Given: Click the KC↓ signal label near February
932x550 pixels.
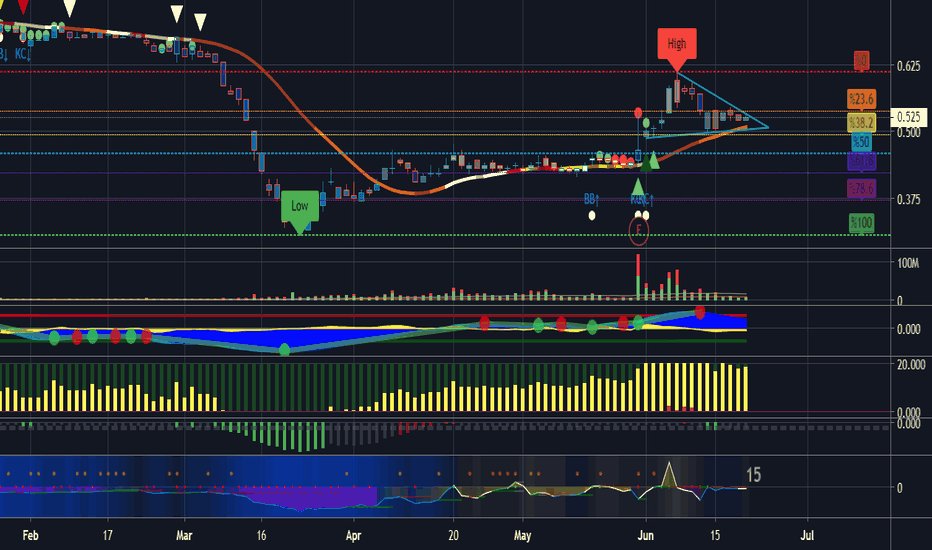Looking at the screenshot, I should point(23,54).
